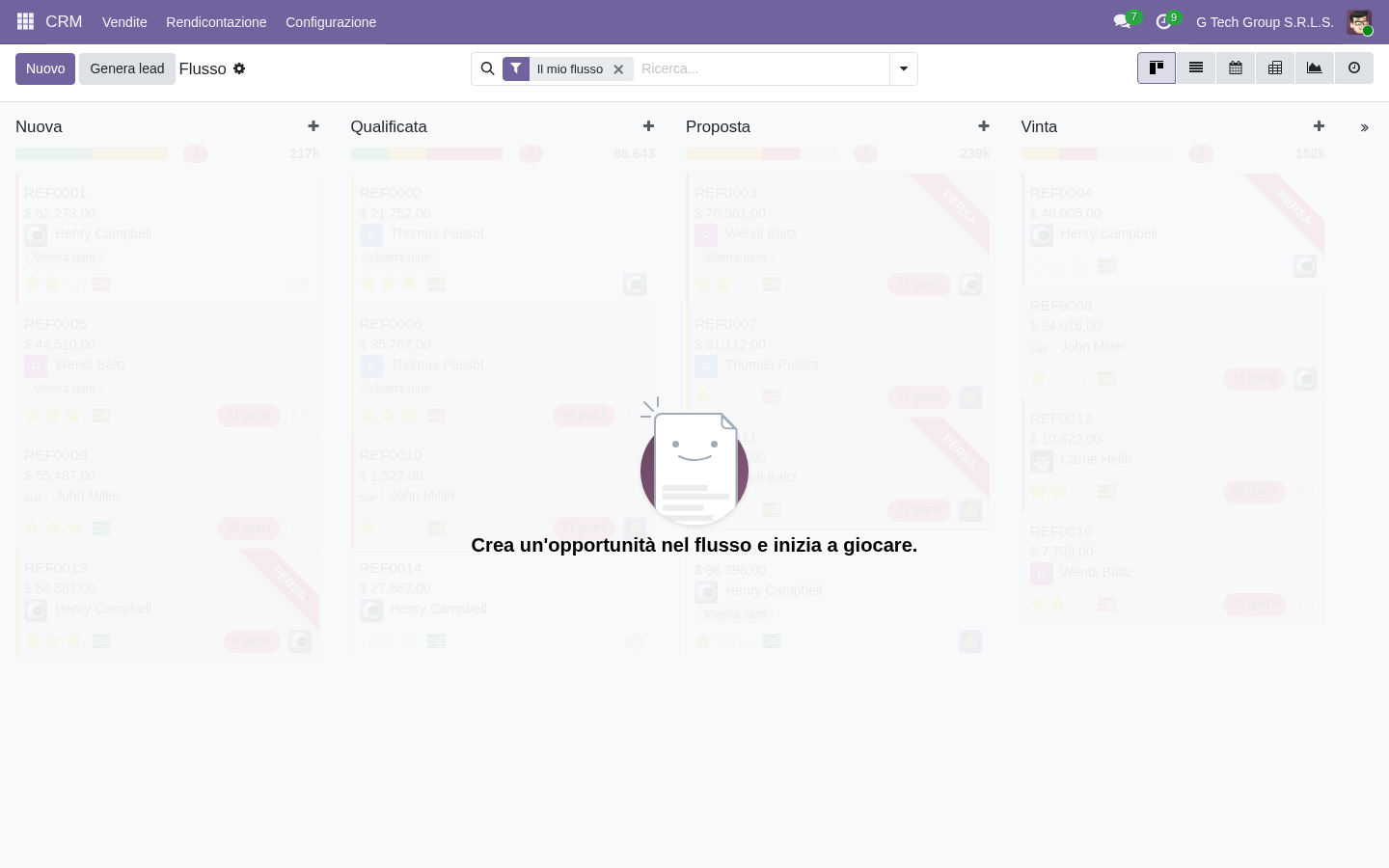Viewport: 1389px width, 868px height.
Task: Open the Vendite menu
Action: pyautogui.click(x=124, y=21)
